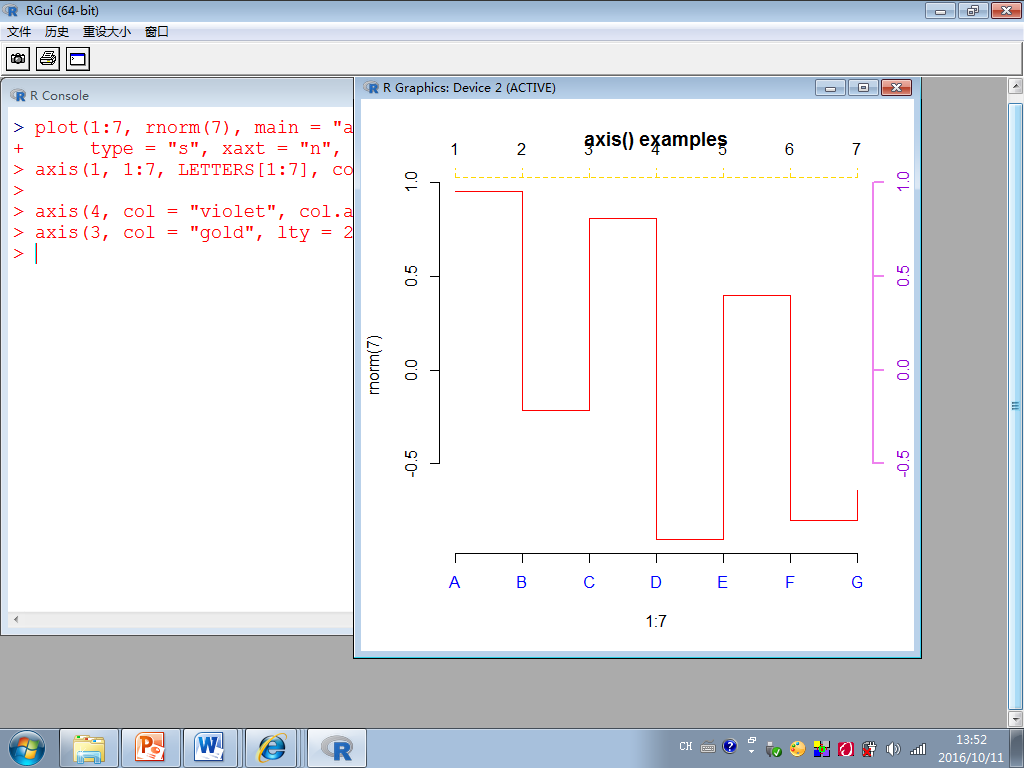Screen dimensions: 1024x768
Task: Click the RGui vertical scrollbar down arrow
Action: pyautogui.click(x=1015, y=719)
